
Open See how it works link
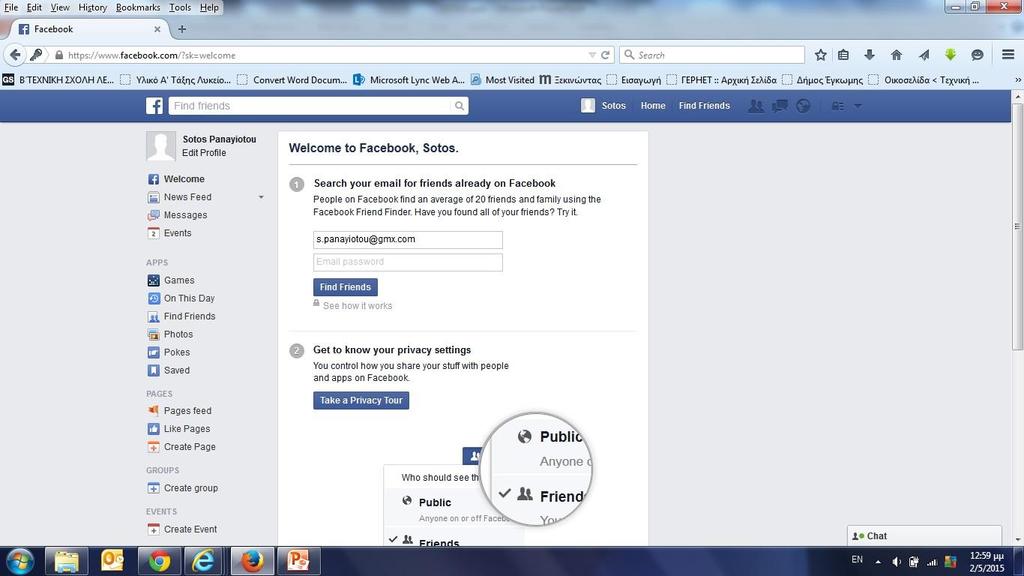coord(357,306)
